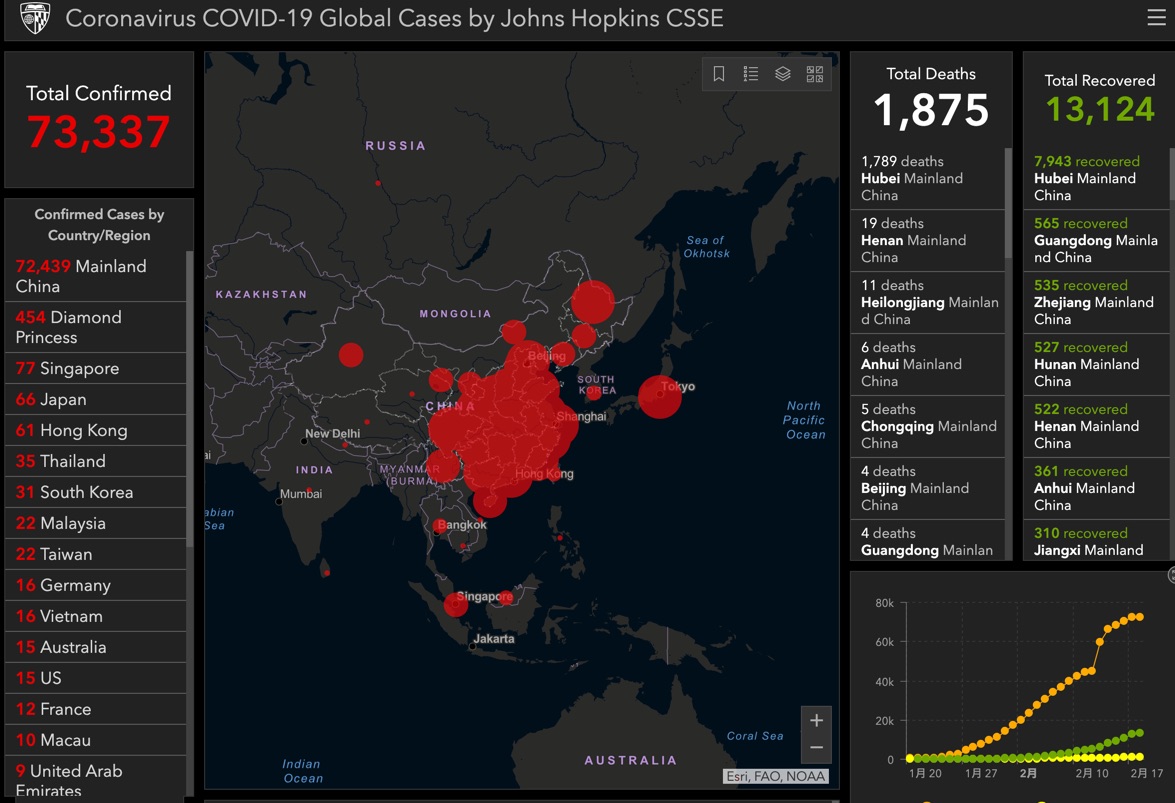Viewport: 1175px width, 803px height.
Task: Click the 4 deaths Beijing entry
Action: 928,488
